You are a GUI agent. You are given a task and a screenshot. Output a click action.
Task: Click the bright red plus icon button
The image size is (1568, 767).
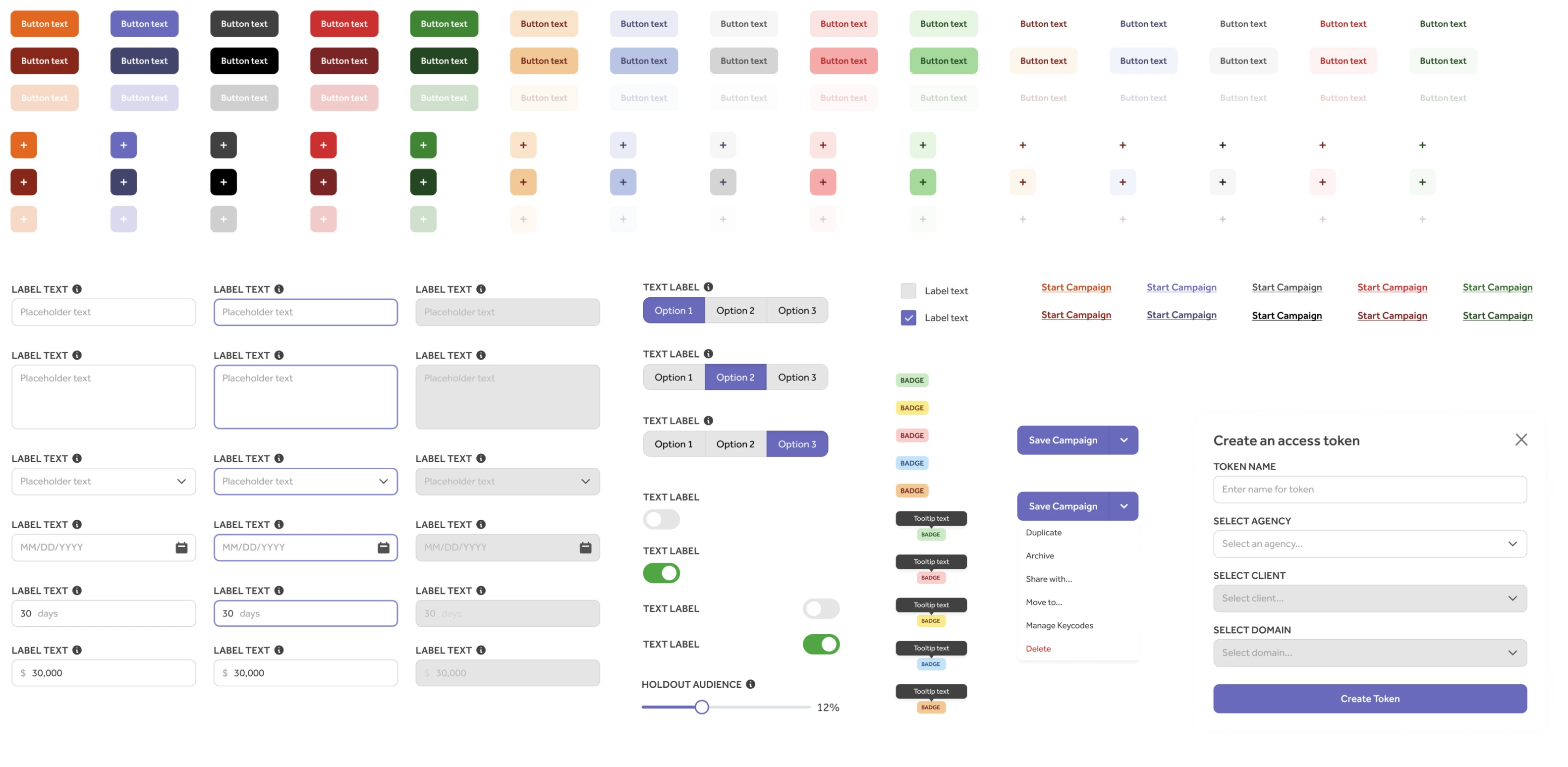323,145
